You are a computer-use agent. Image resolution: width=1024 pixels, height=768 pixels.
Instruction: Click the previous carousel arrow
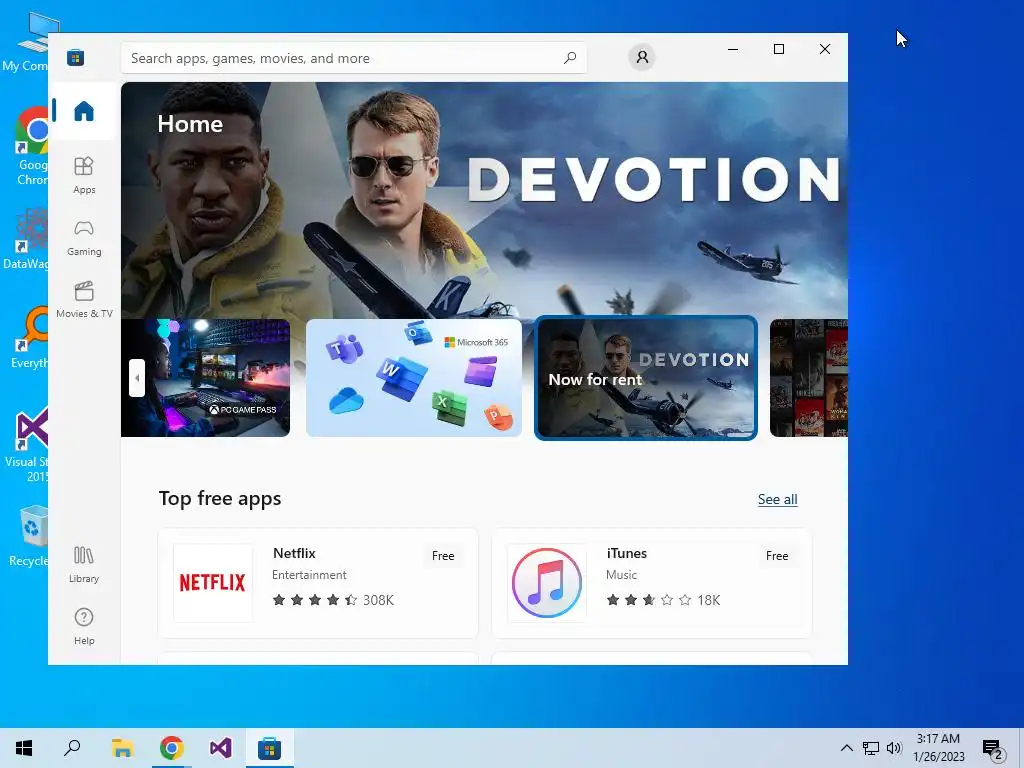(x=136, y=377)
